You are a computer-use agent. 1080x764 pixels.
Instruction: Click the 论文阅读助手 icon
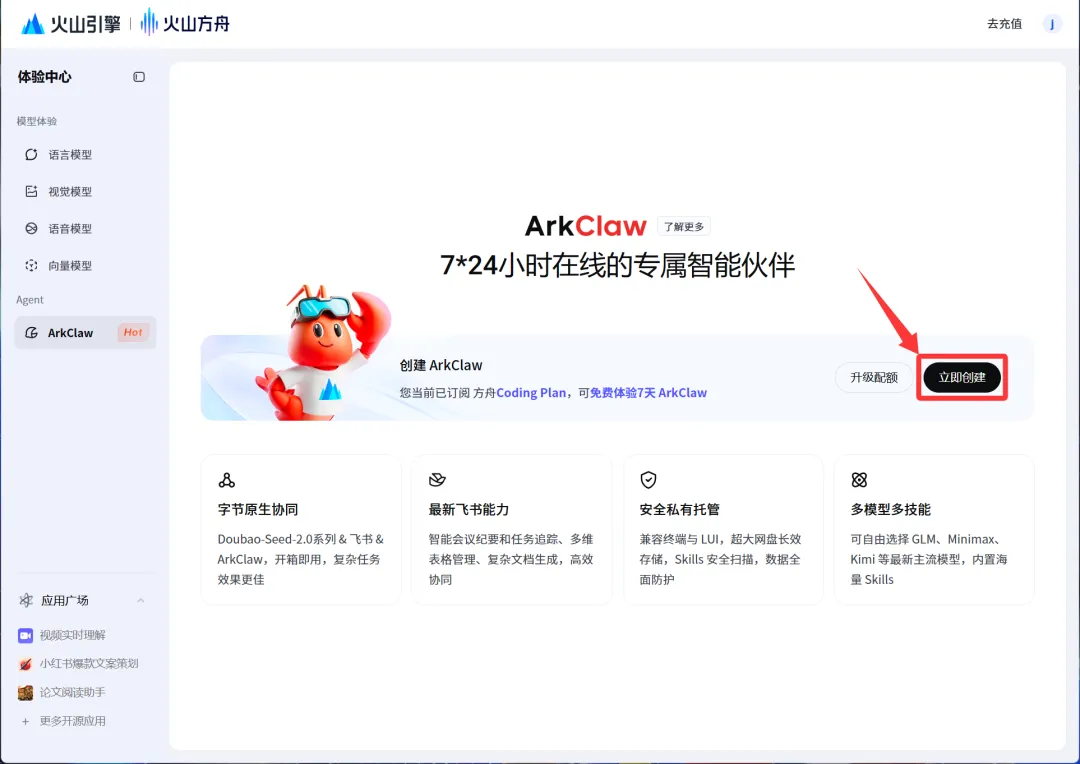click(25, 692)
